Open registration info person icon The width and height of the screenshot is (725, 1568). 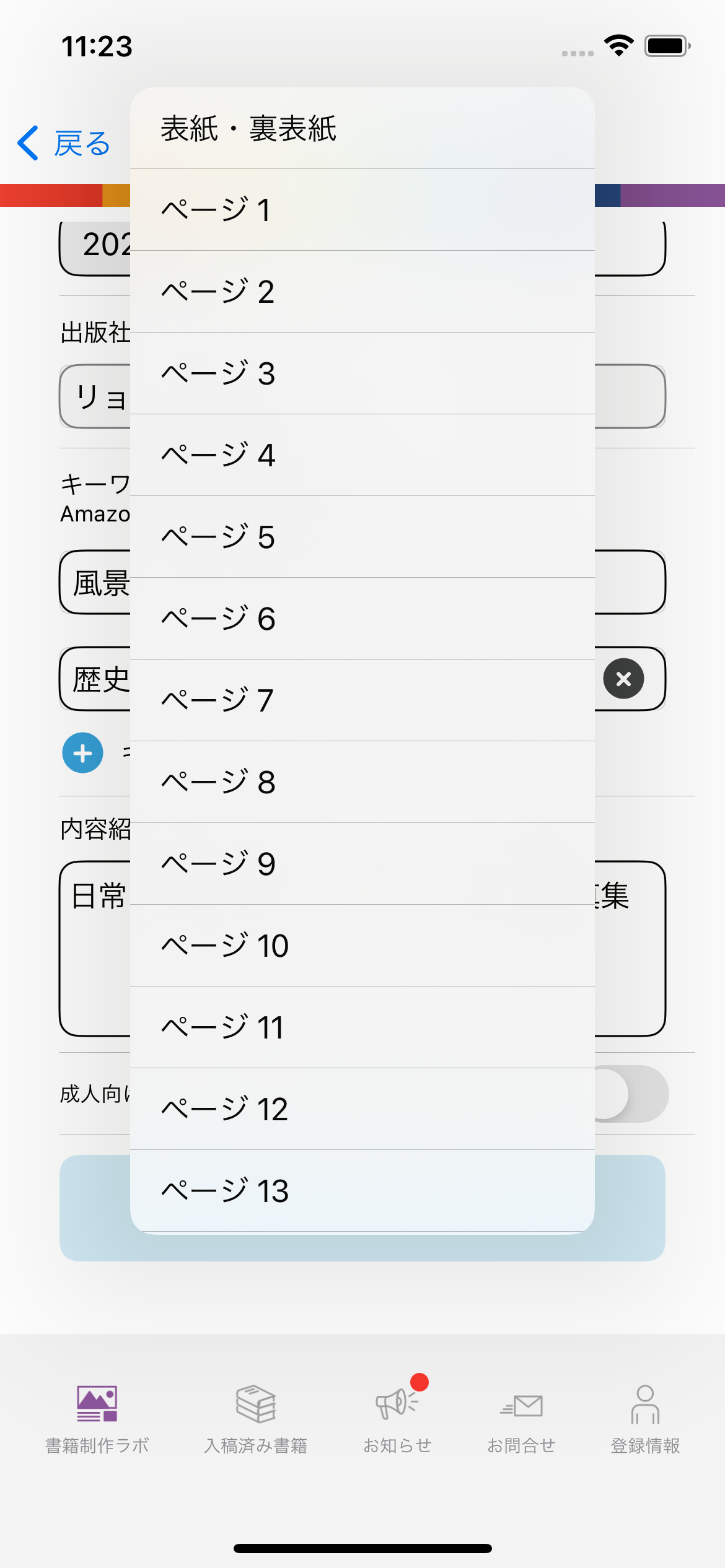coord(645,1405)
